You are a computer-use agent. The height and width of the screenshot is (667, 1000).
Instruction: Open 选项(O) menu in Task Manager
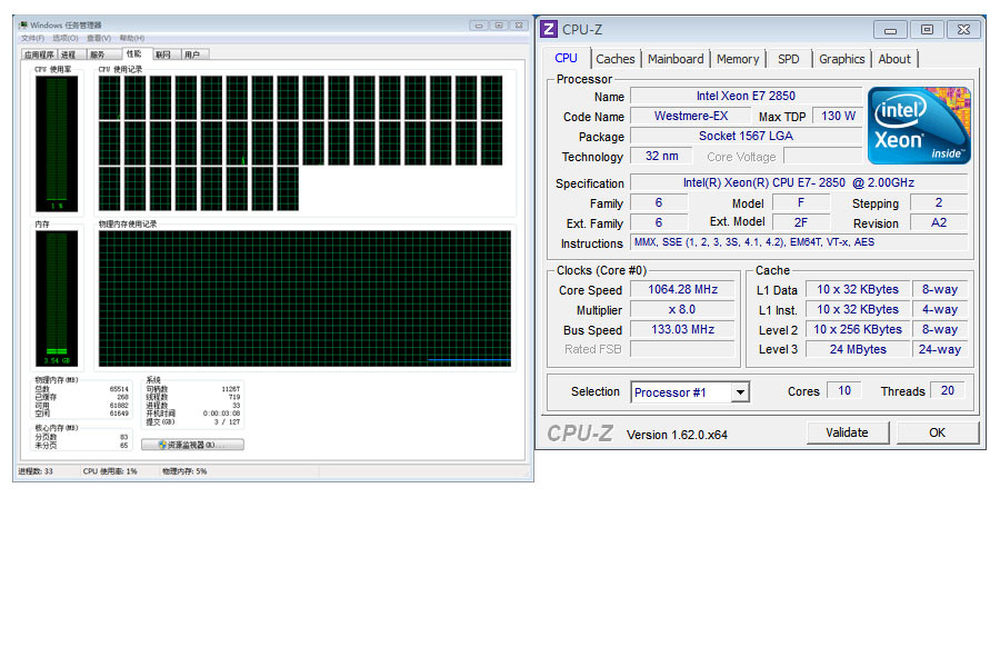click(65, 38)
